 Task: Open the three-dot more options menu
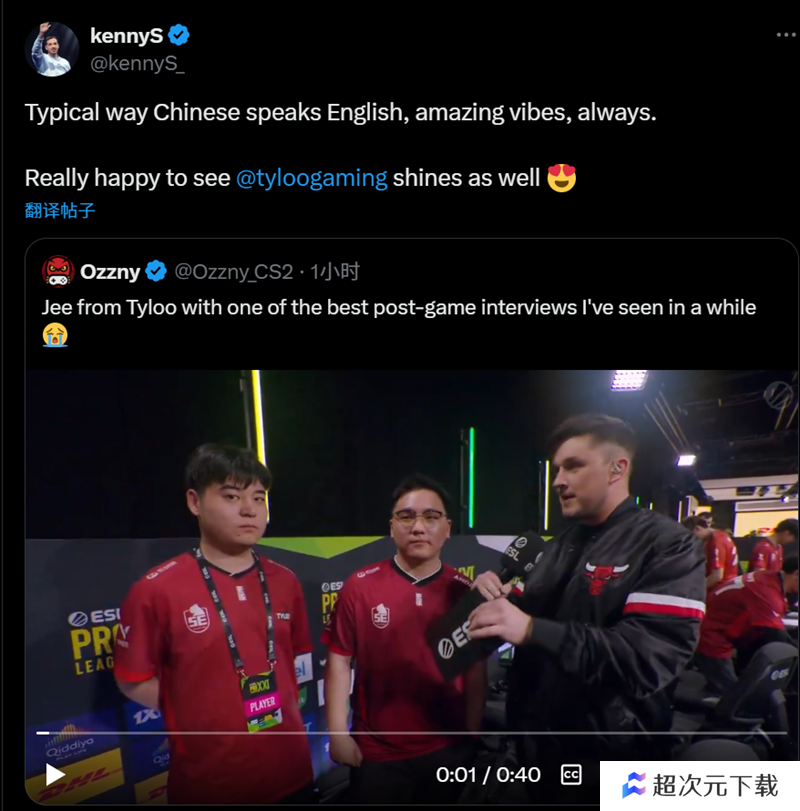tap(786, 35)
